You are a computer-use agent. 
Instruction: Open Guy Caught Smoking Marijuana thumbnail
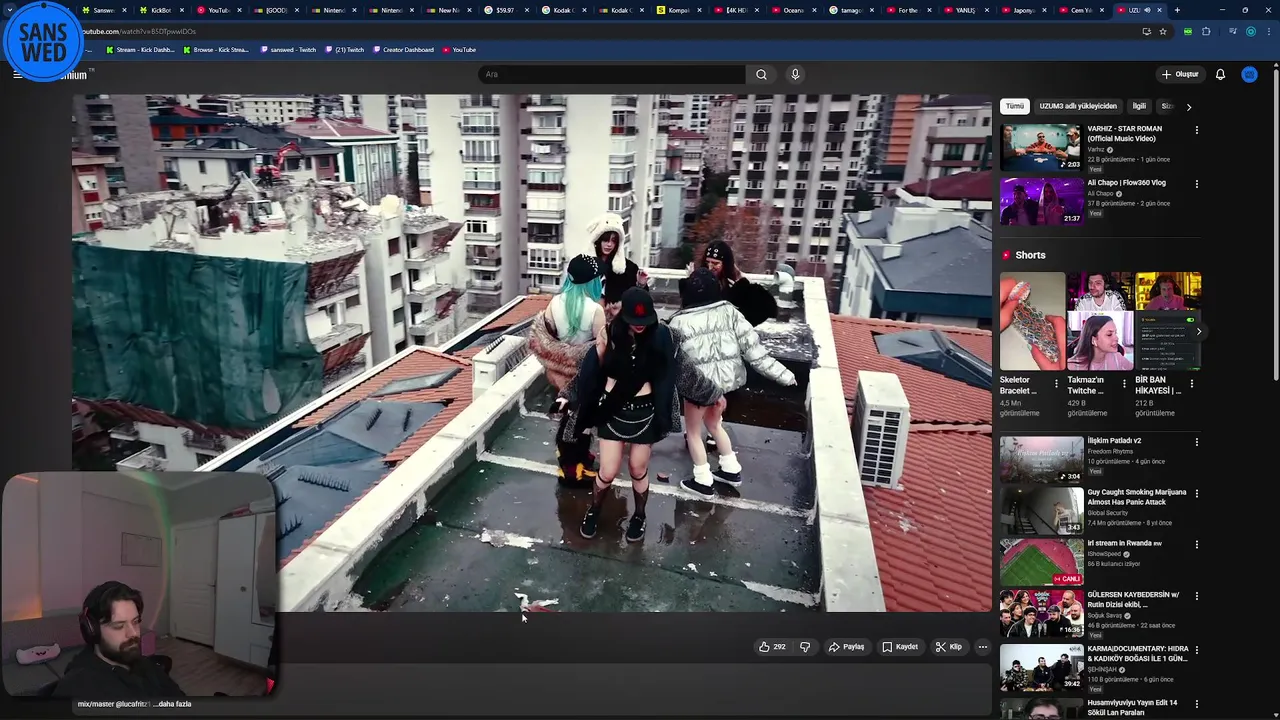coord(1041,510)
